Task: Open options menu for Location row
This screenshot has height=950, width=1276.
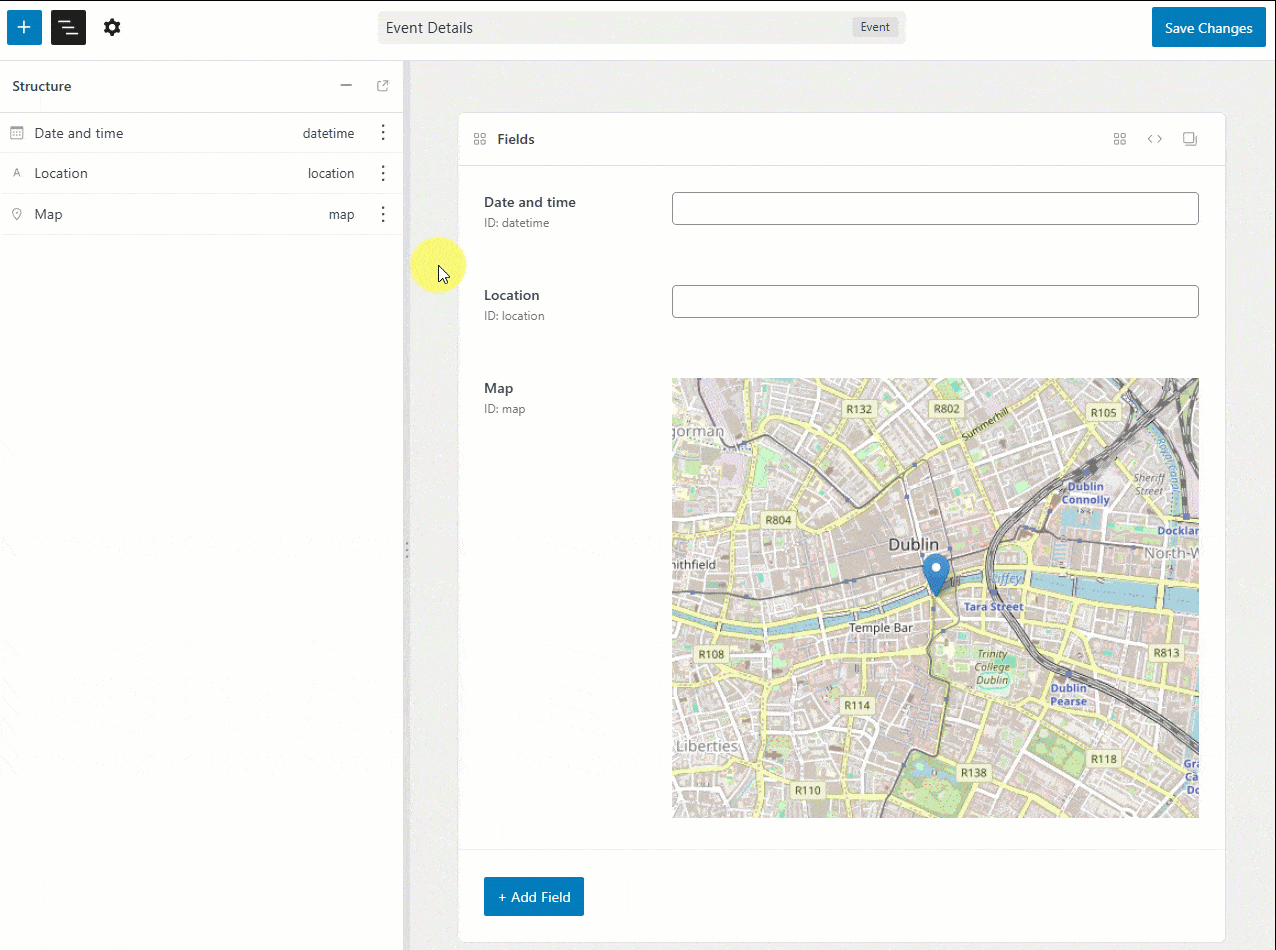Action: (382, 173)
